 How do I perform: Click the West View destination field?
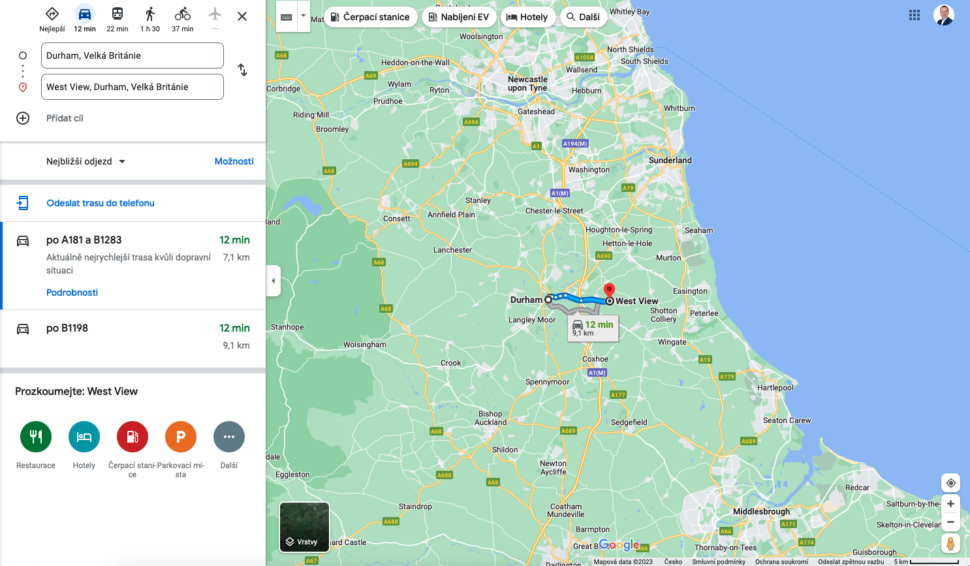pos(132,87)
